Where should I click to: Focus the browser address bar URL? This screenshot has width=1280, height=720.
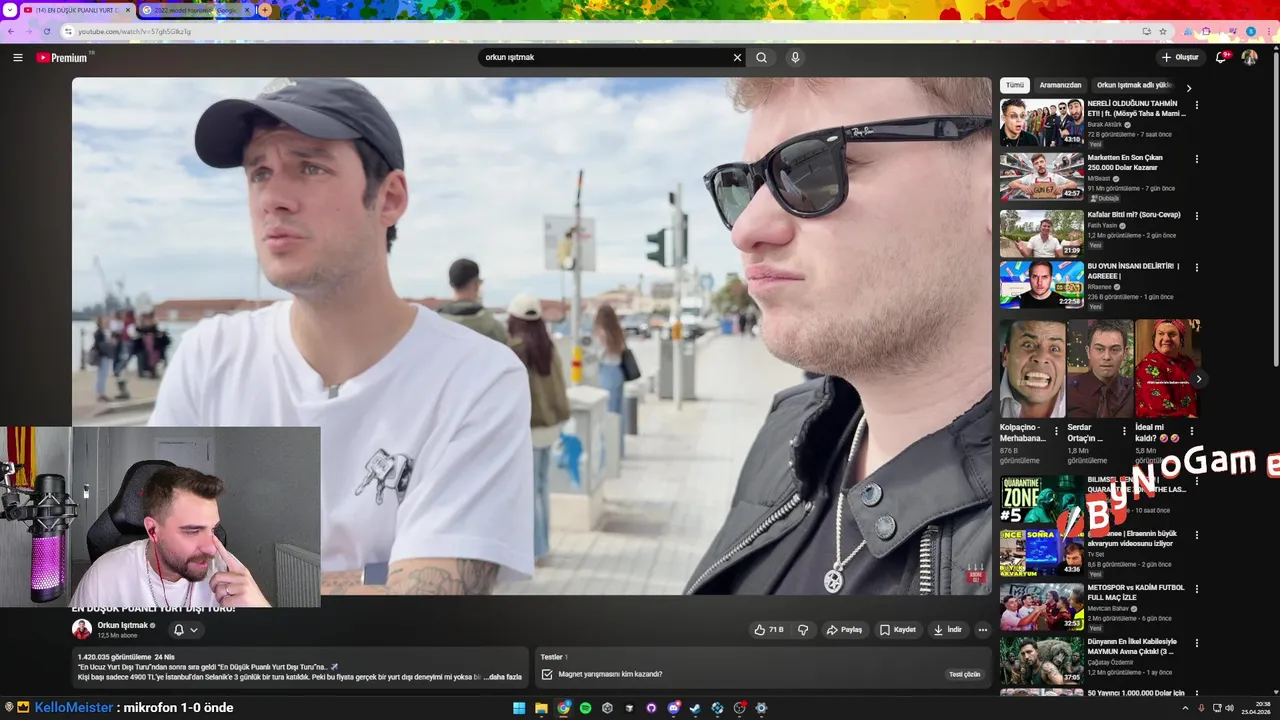[x=600, y=31]
